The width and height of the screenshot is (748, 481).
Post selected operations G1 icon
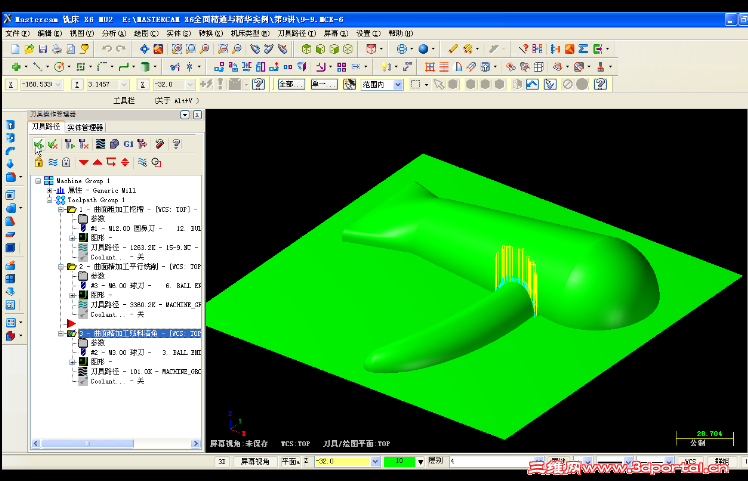(x=128, y=144)
